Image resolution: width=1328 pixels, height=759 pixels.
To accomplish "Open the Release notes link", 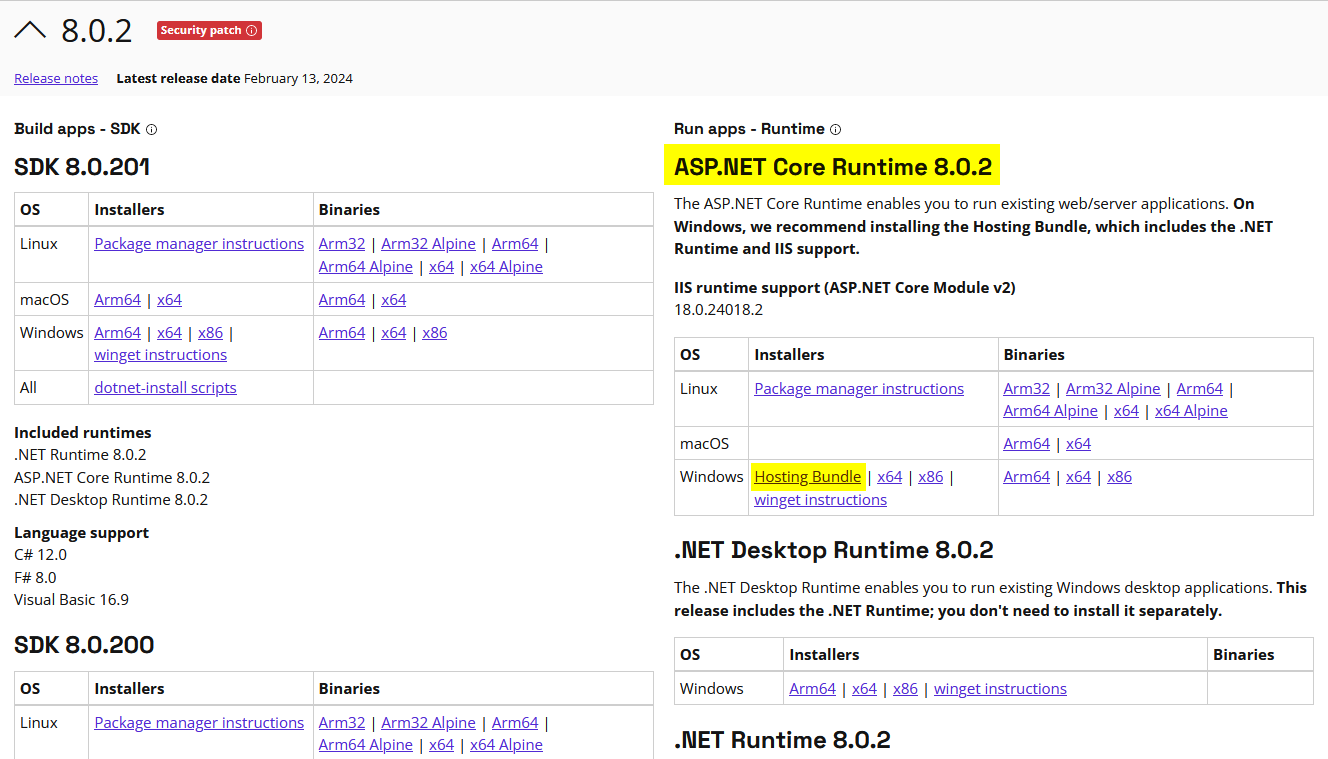I will (x=56, y=78).
